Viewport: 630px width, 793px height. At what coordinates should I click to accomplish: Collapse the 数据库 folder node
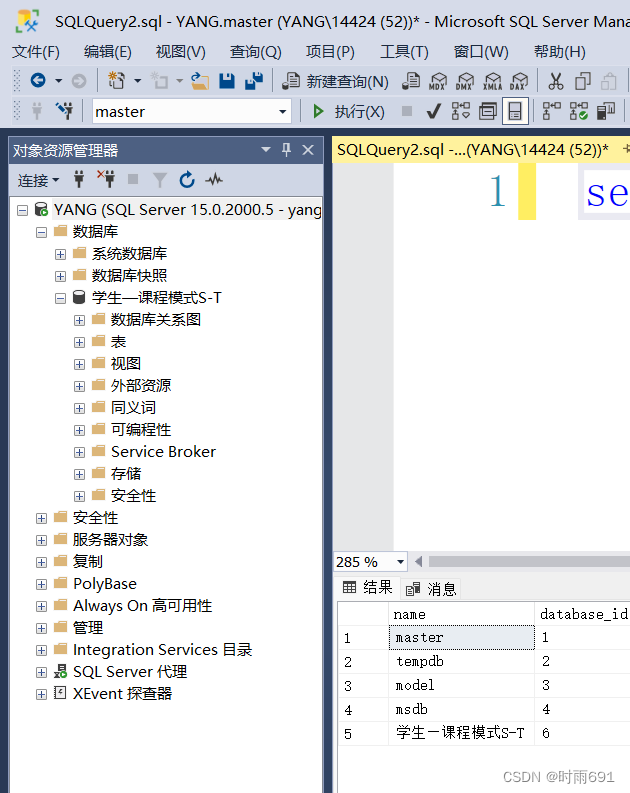[41, 232]
